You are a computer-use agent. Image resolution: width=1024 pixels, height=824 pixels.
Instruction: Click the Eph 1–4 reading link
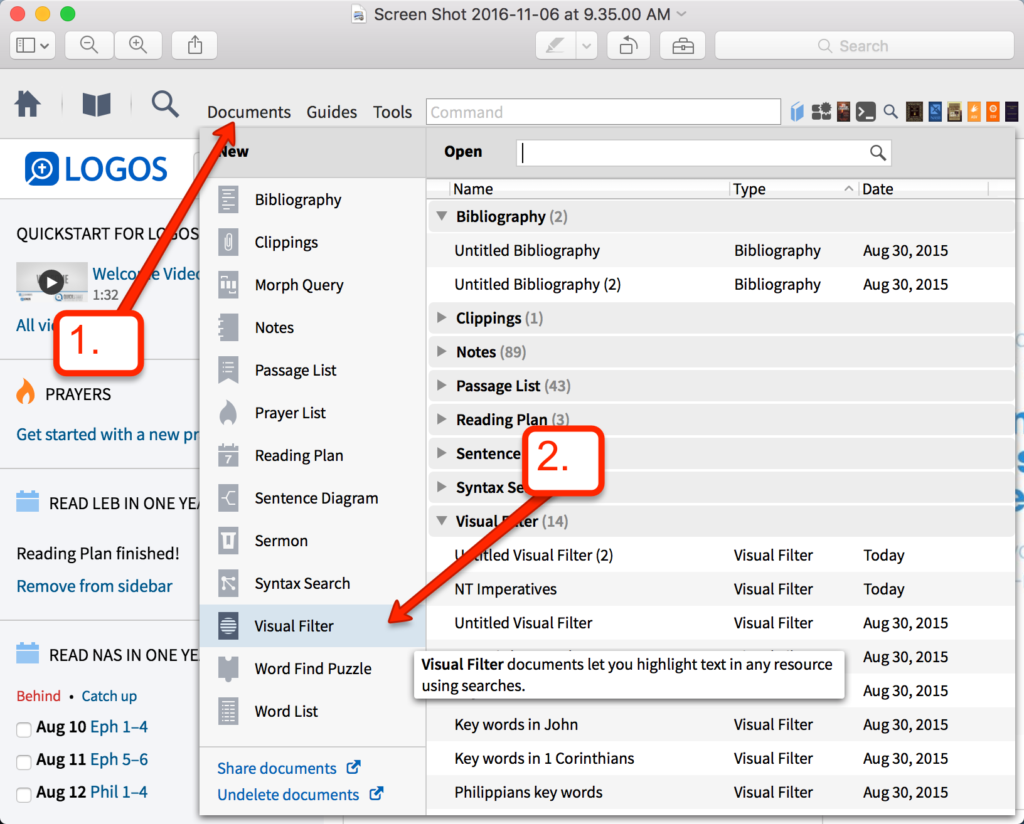[x=119, y=727]
